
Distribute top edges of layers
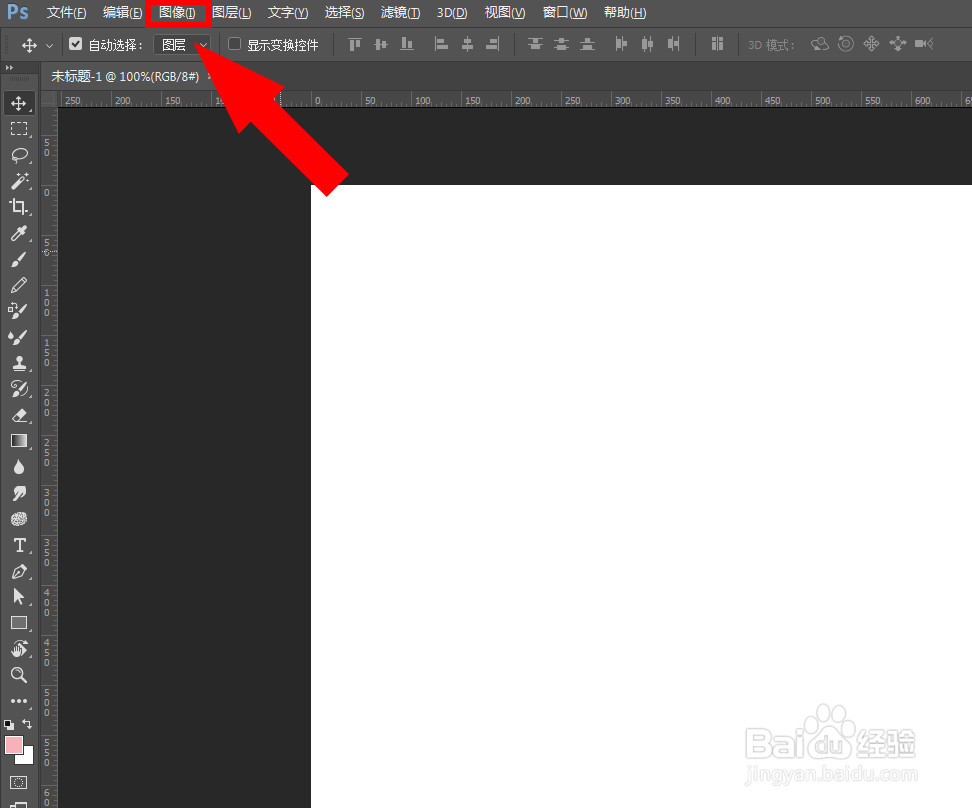tap(535, 44)
